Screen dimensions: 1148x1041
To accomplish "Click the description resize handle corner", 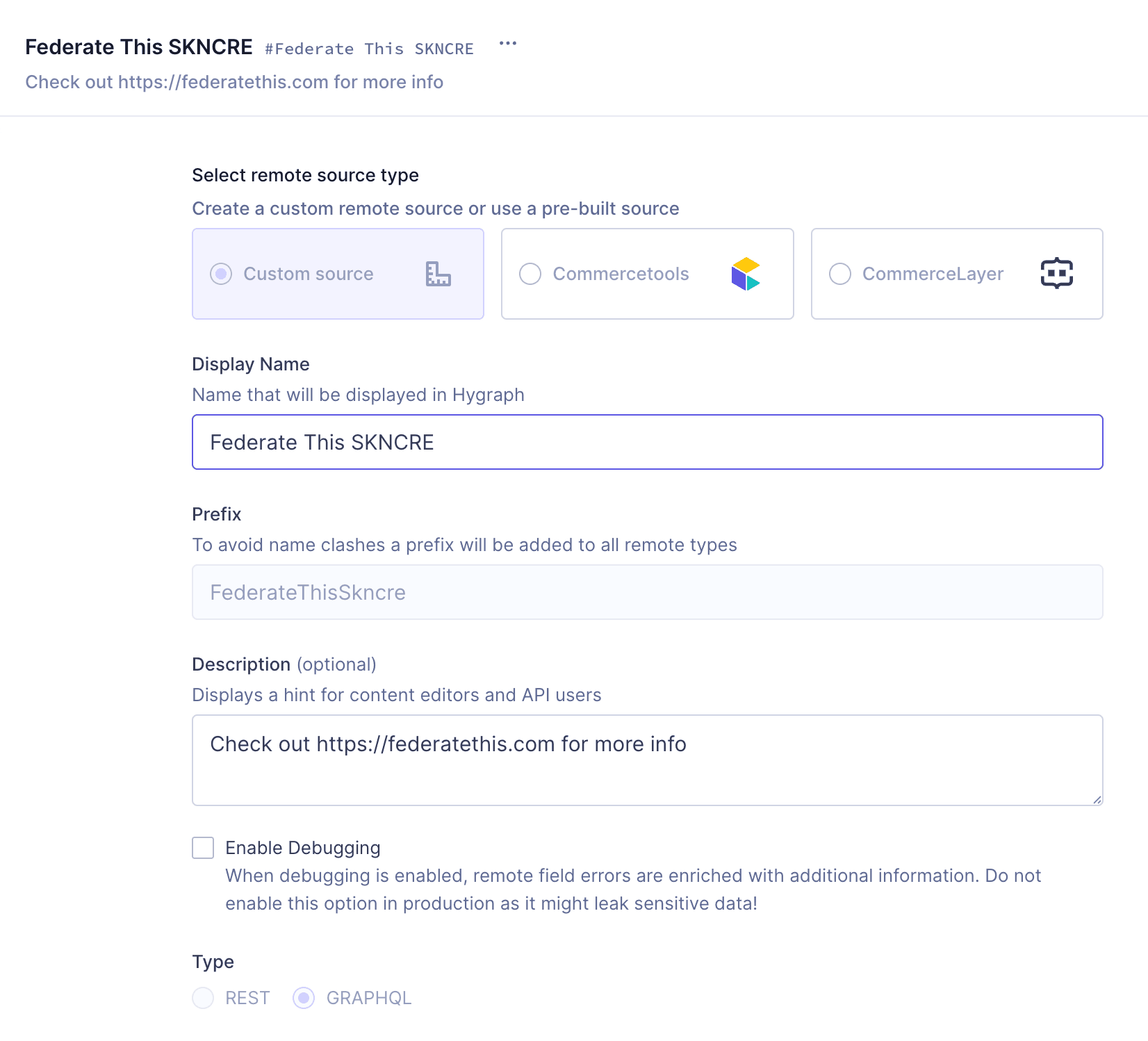I will (1097, 800).
